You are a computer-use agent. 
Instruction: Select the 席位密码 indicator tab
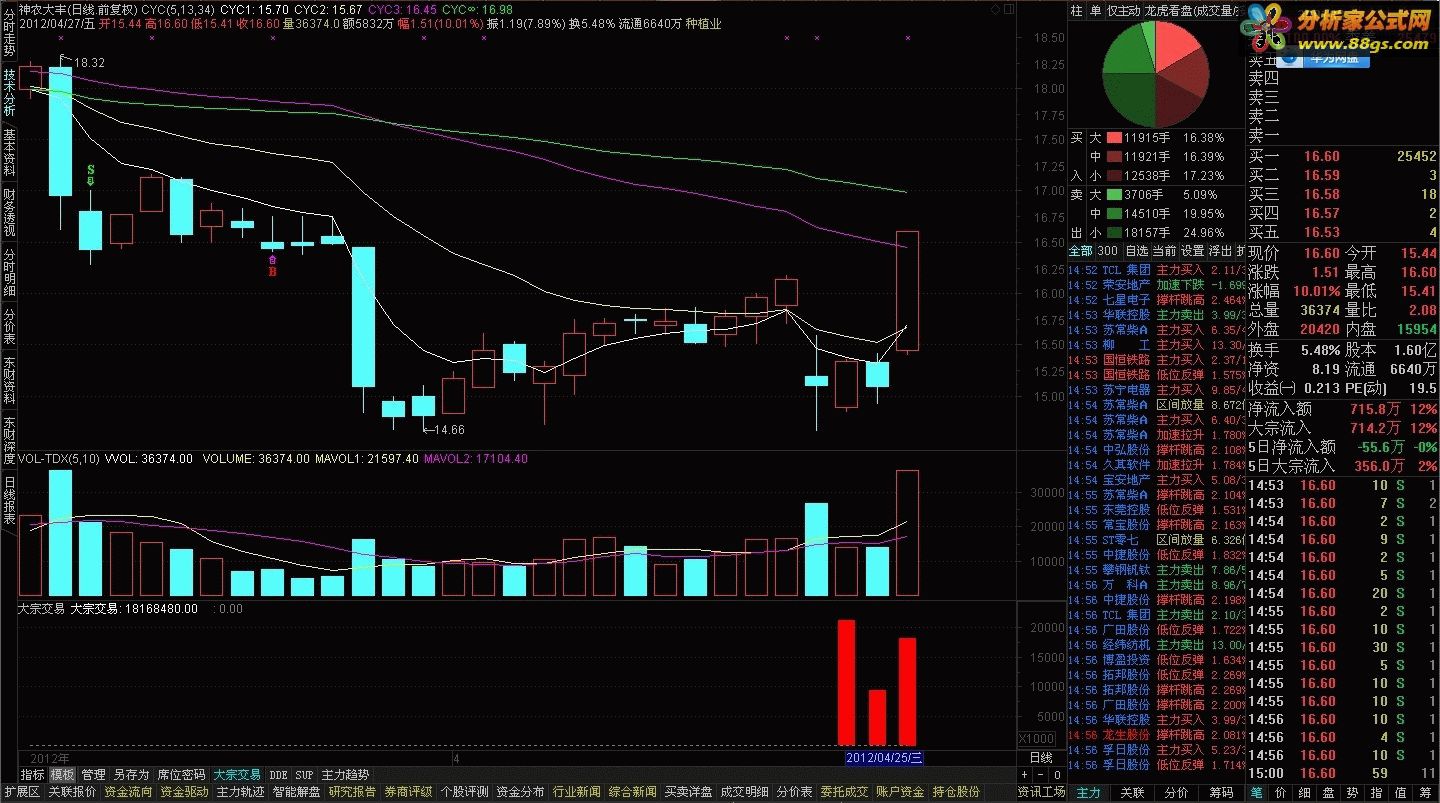coord(181,774)
